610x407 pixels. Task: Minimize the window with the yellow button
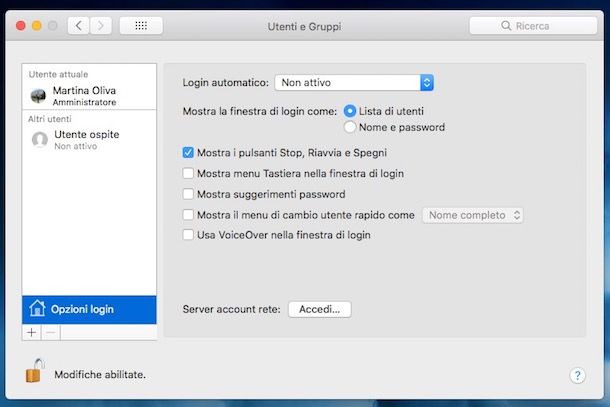[37, 26]
